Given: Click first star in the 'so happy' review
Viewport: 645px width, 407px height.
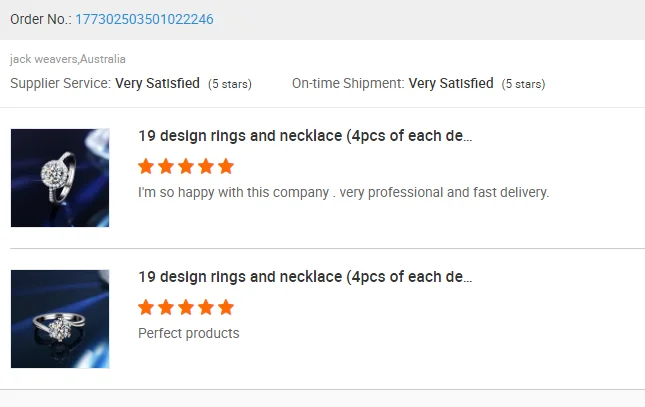Looking at the screenshot, I should pos(146,166).
